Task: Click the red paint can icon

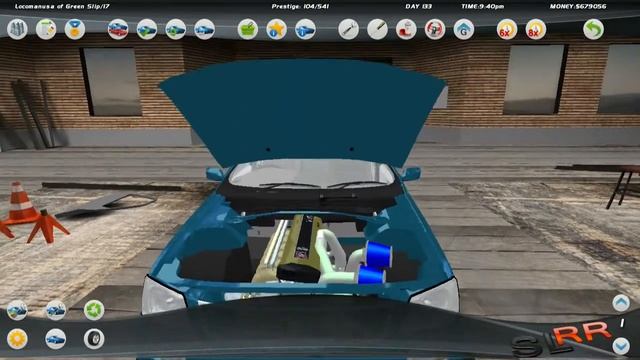Action: [x=406, y=29]
